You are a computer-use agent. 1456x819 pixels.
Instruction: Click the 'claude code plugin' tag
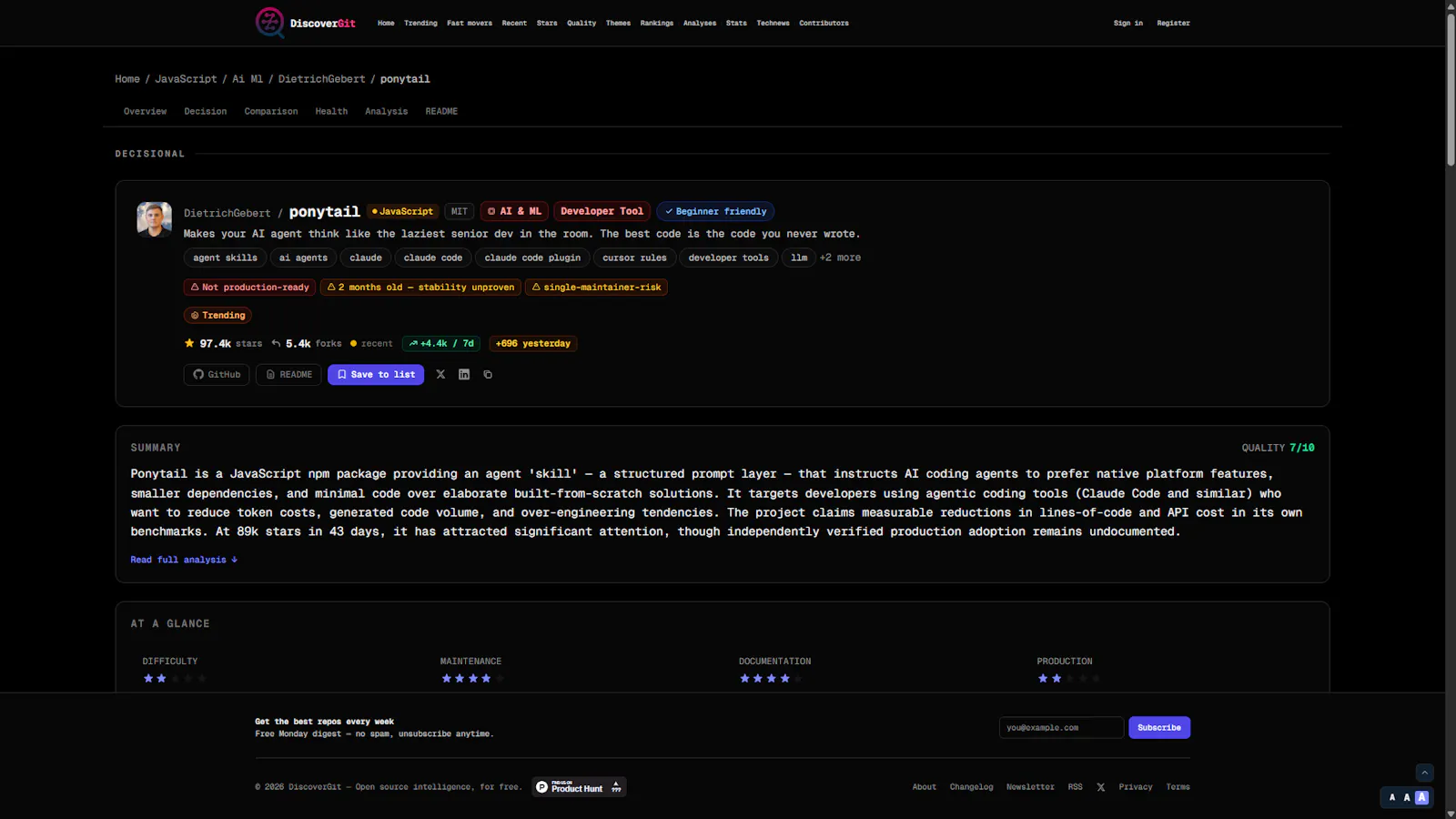coord(532,258)
